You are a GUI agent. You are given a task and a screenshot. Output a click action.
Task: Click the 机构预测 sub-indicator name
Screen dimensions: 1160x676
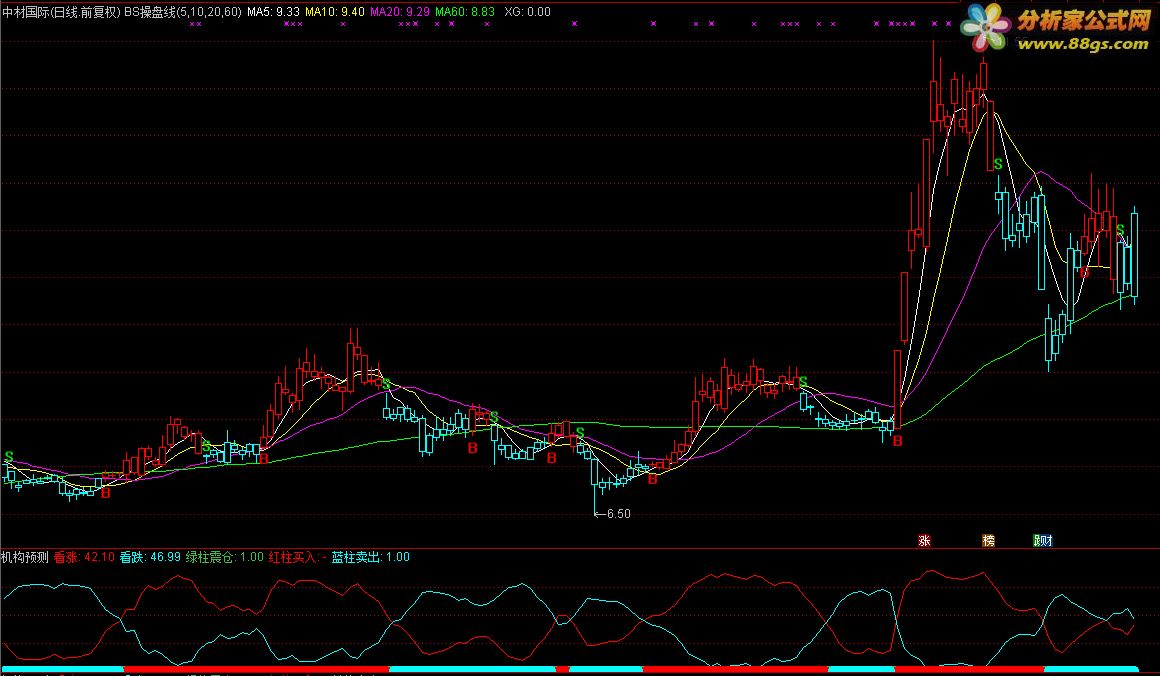25,557
